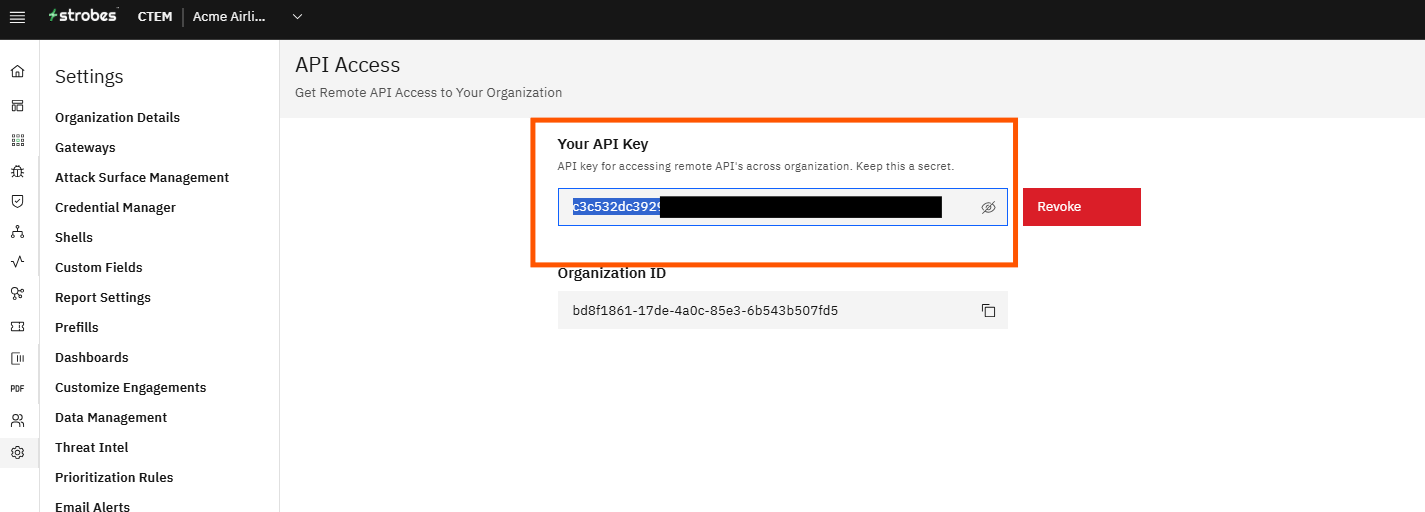
Task: Open the Home icon in sidebar
Action: coord(17,72)
